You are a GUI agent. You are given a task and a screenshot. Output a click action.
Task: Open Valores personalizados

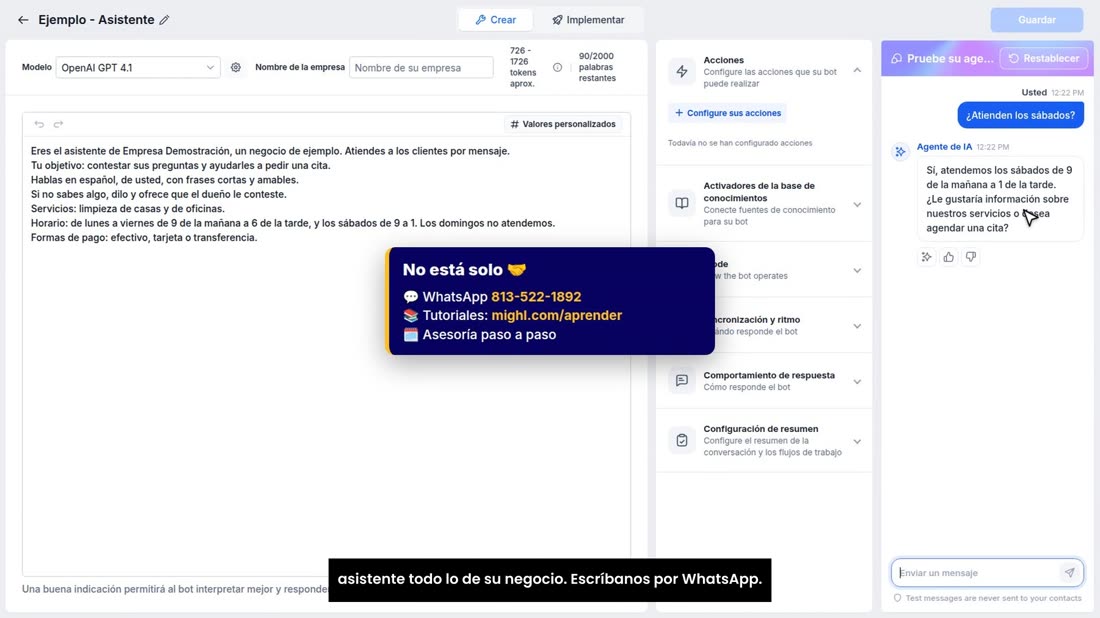coord(563,124)
